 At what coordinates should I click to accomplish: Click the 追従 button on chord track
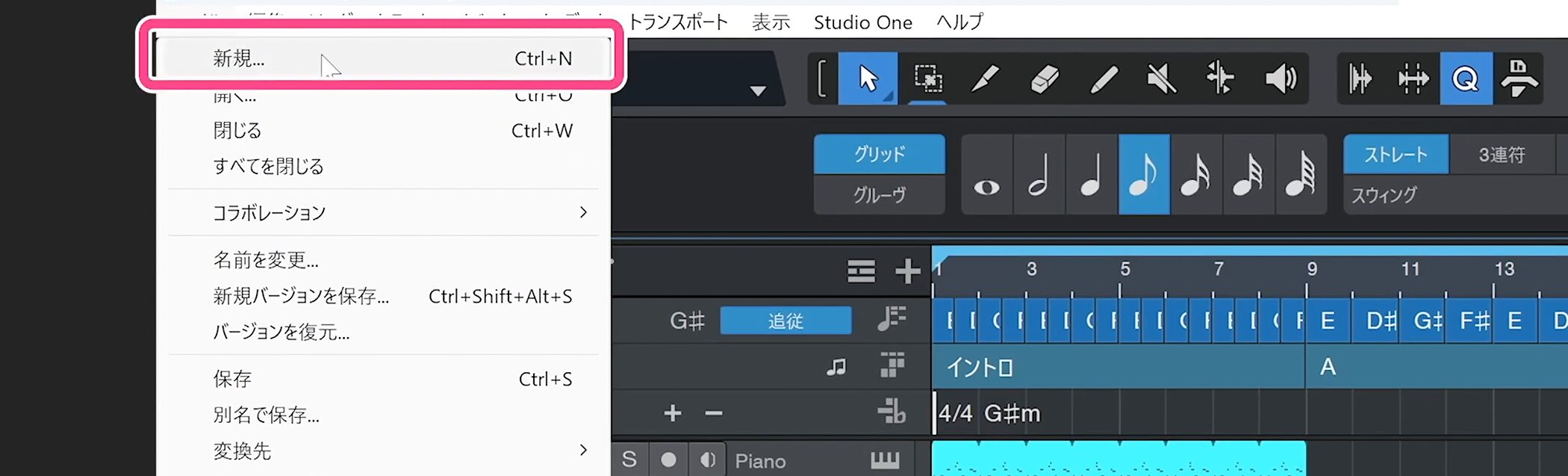785,321
